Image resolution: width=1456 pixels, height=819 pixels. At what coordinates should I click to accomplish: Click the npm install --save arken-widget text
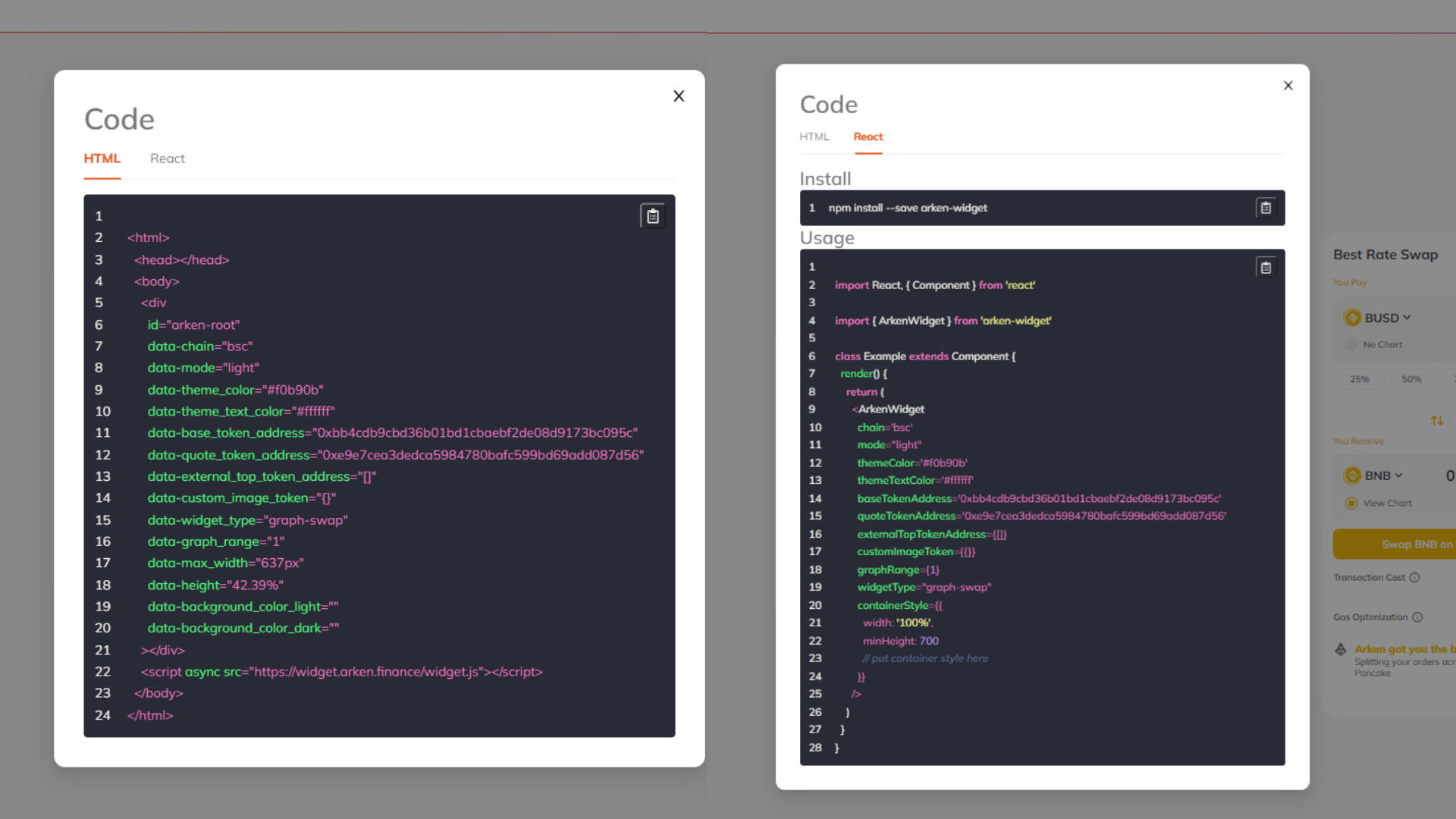pyautogui.click(x=908, y=208)
